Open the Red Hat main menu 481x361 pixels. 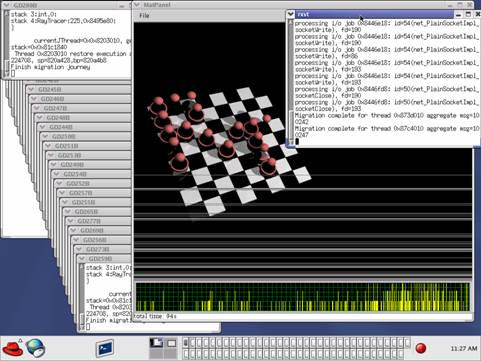[13, 348]
